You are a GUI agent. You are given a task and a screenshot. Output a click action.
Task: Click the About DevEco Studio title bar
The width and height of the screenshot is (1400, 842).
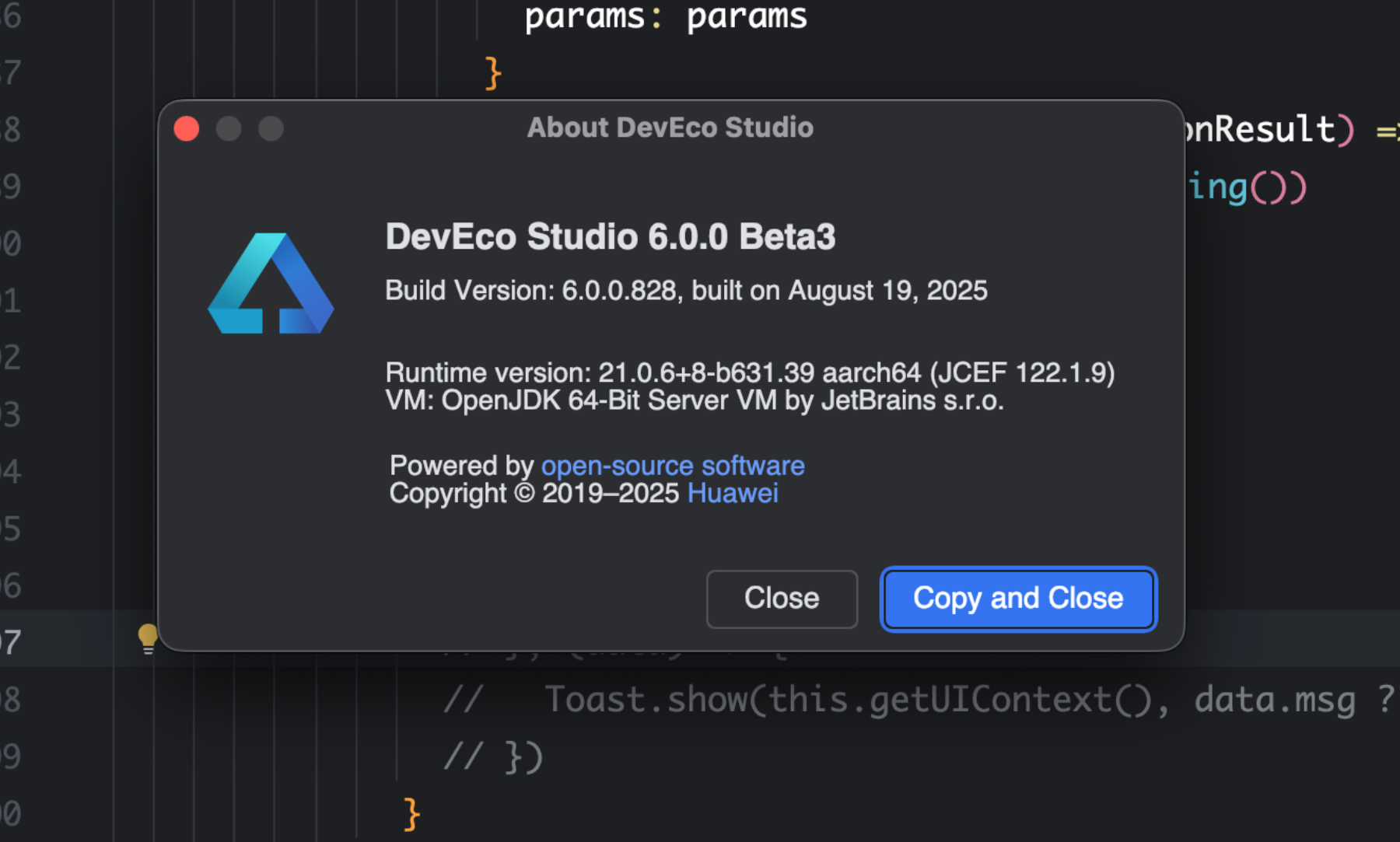point(670,128)
